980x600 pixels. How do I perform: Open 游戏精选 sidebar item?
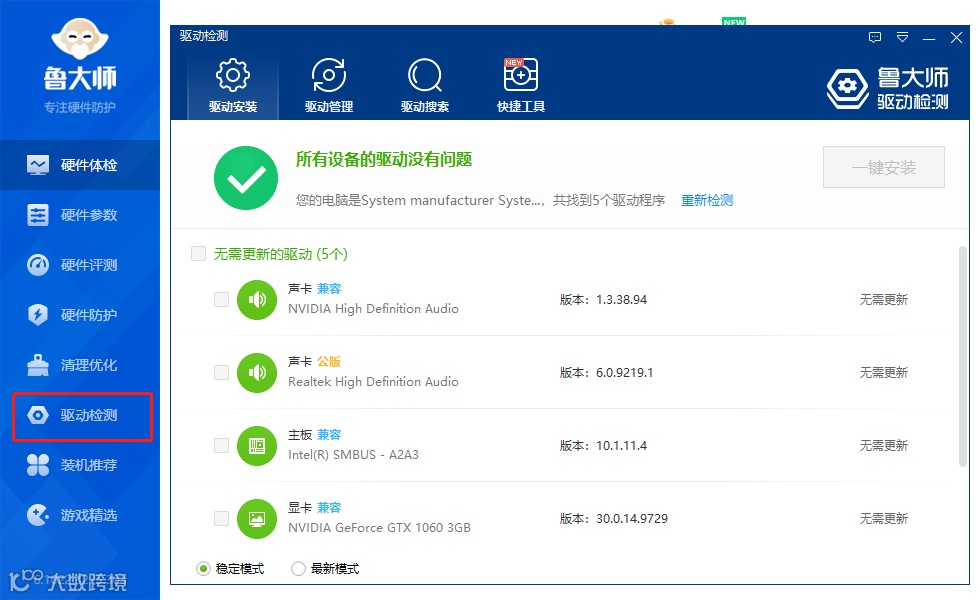pyautogui.click(x=79, y=515)
